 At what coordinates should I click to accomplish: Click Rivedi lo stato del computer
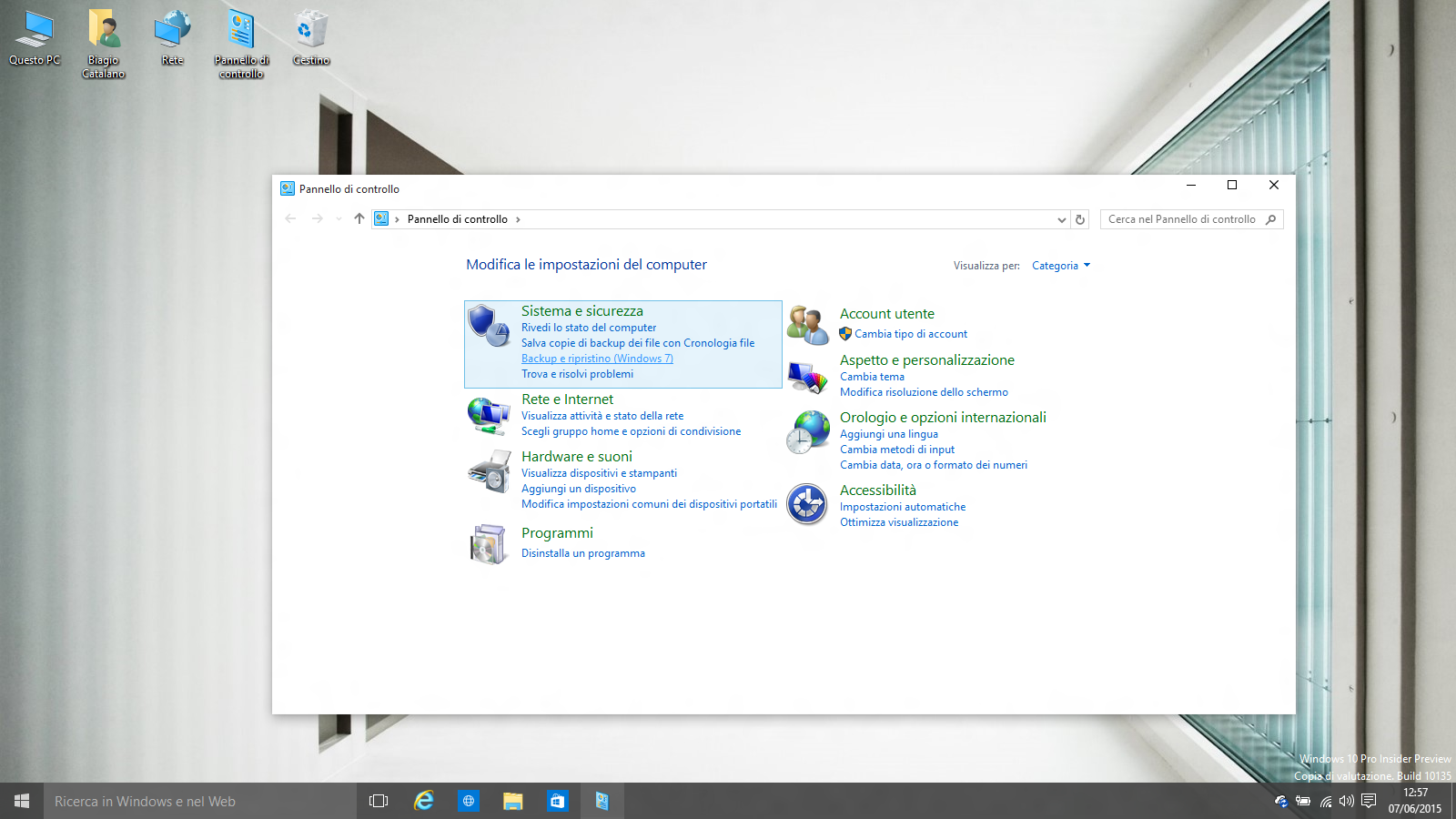tap(589, 328)
